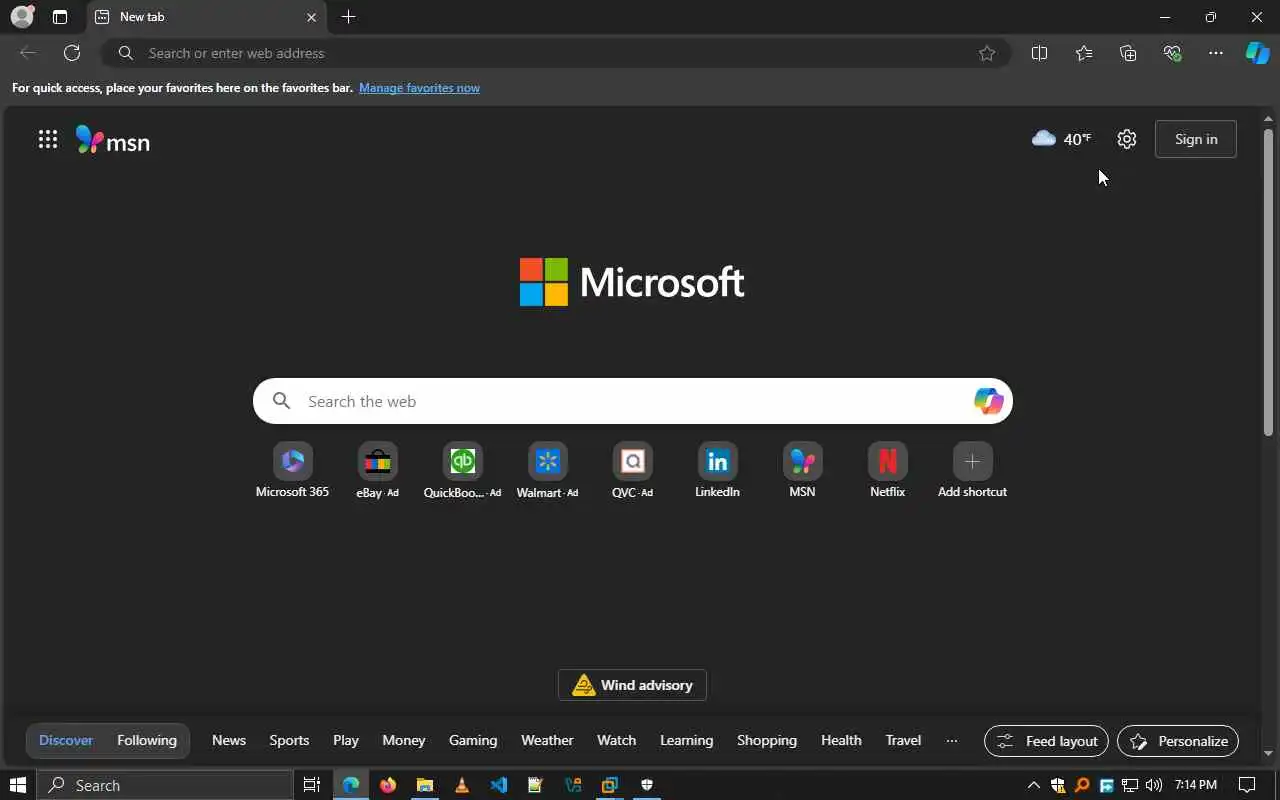Select the Discover feed tab
The height and width of the screenshot is (800, 1280).
66,740
